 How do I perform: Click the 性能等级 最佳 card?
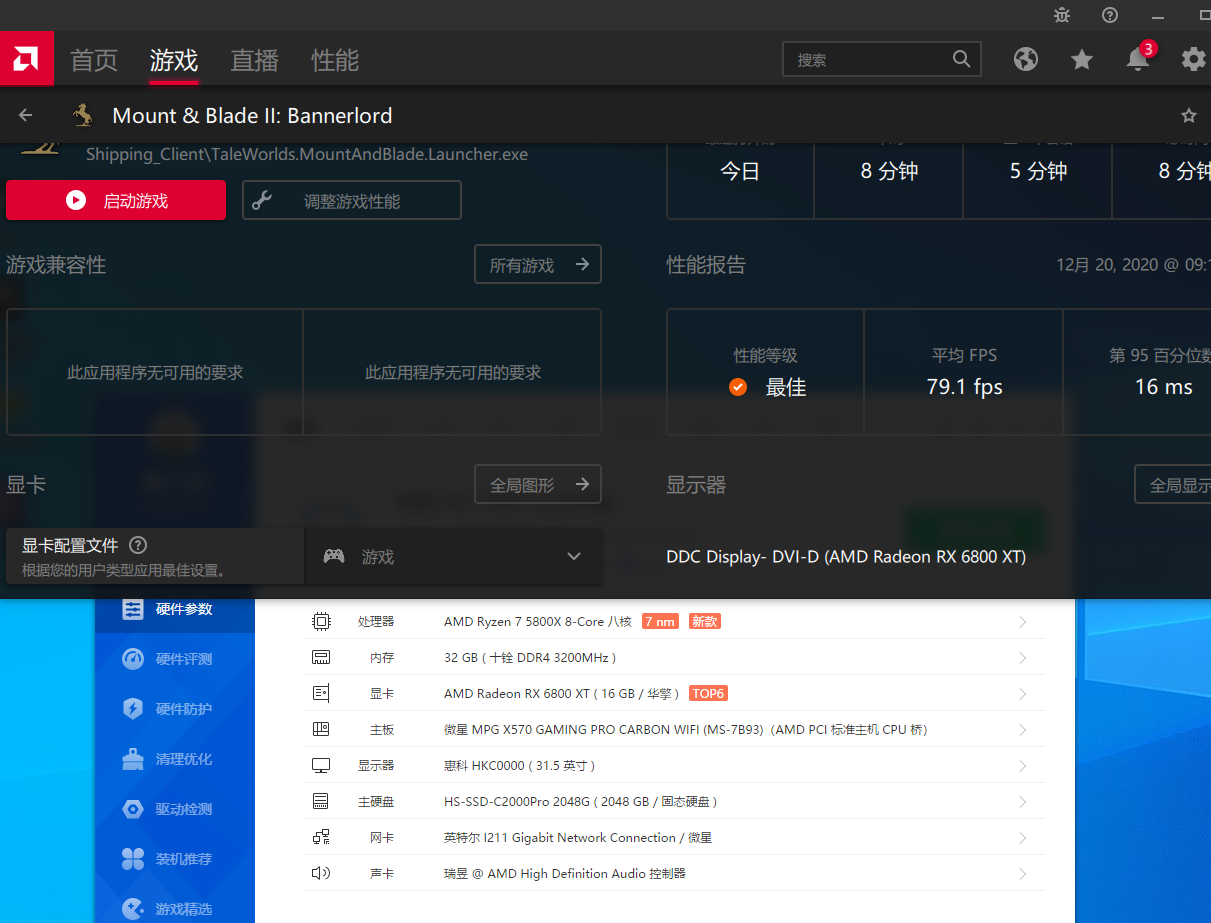765,372
